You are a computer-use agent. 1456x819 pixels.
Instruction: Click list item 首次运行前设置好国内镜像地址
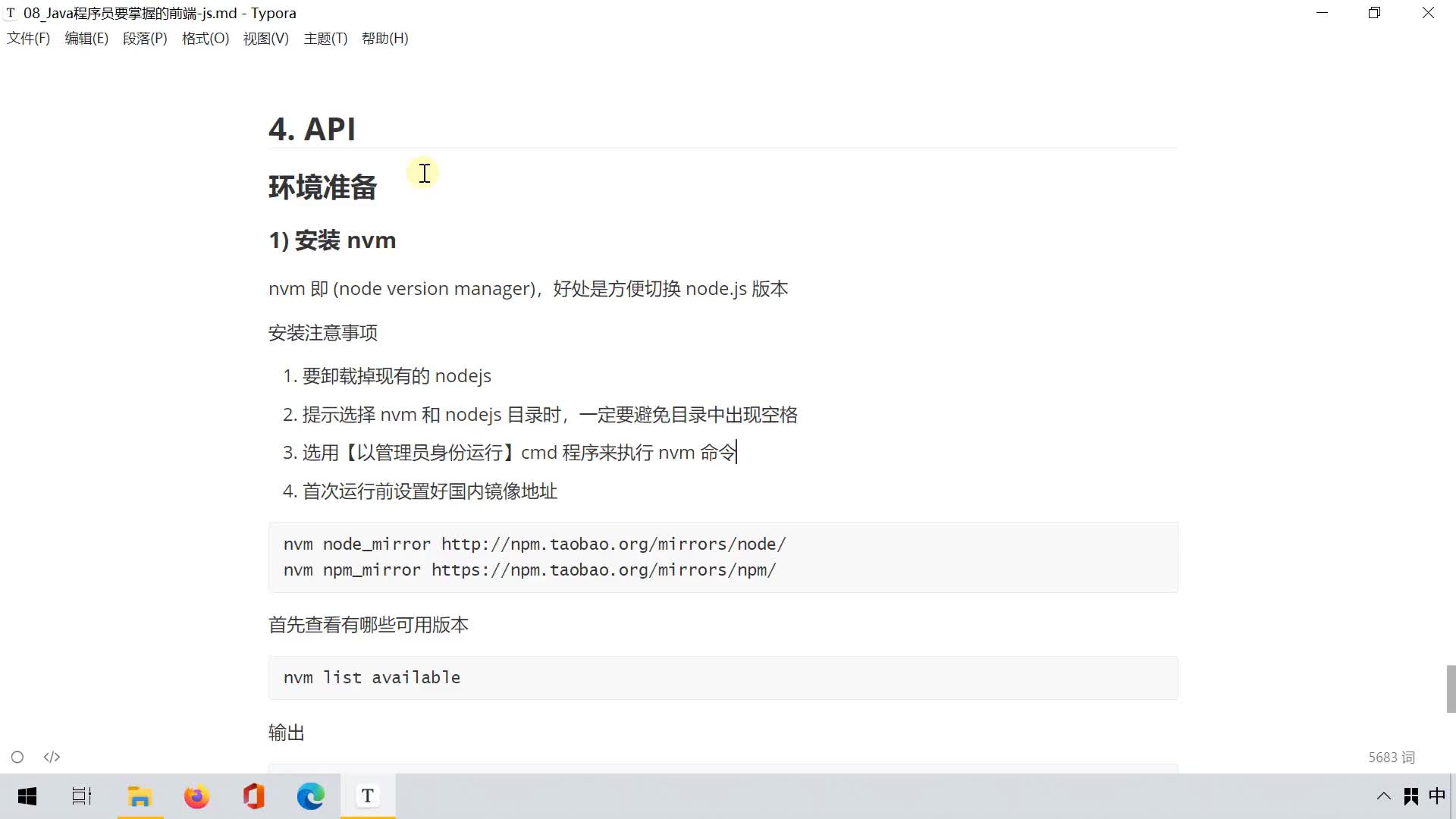(430, 491)
